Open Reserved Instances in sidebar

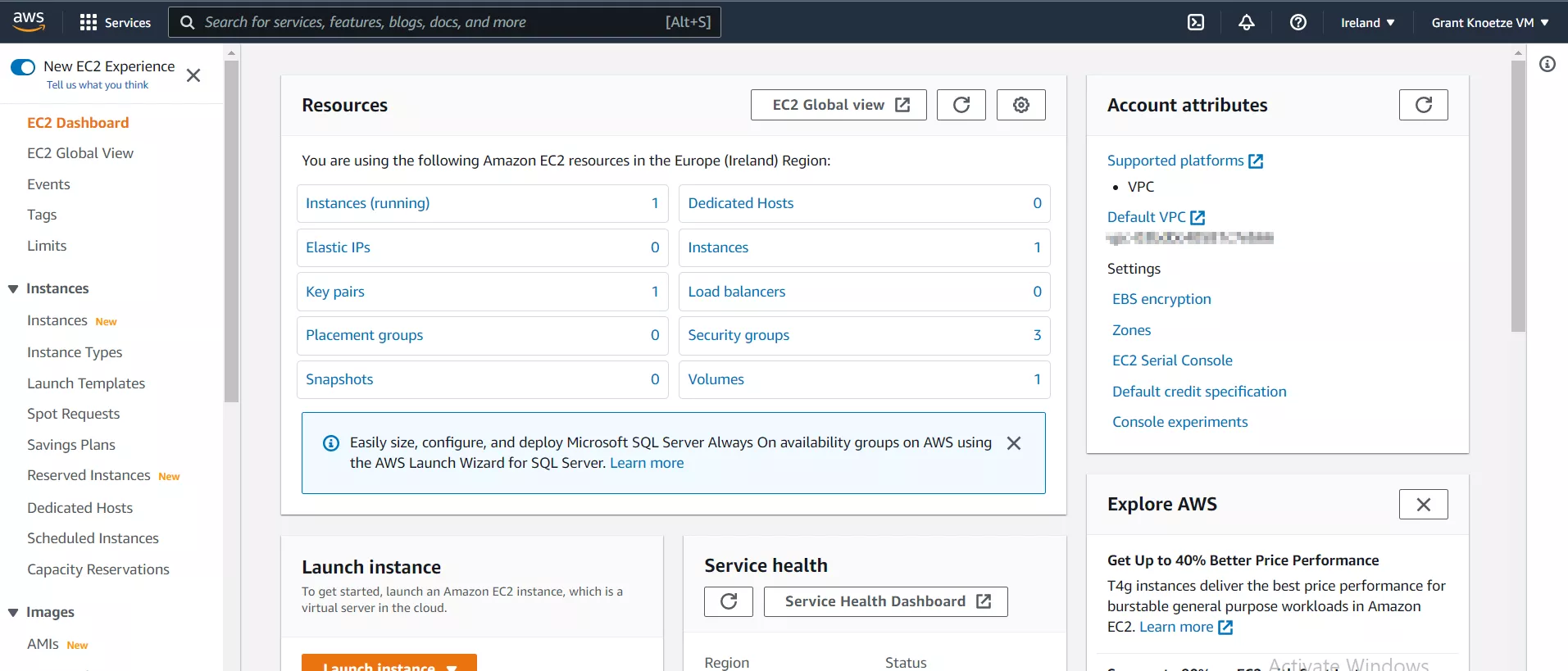(x=89, y=475)
